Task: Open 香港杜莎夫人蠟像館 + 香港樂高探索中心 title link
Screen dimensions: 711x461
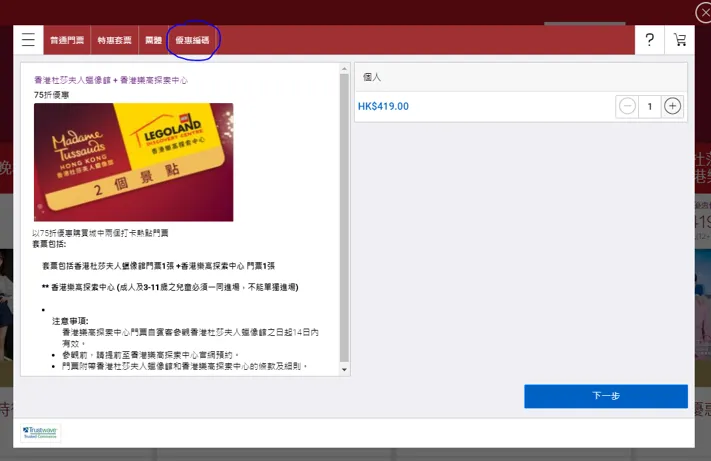Action: [x=111, y=80]
